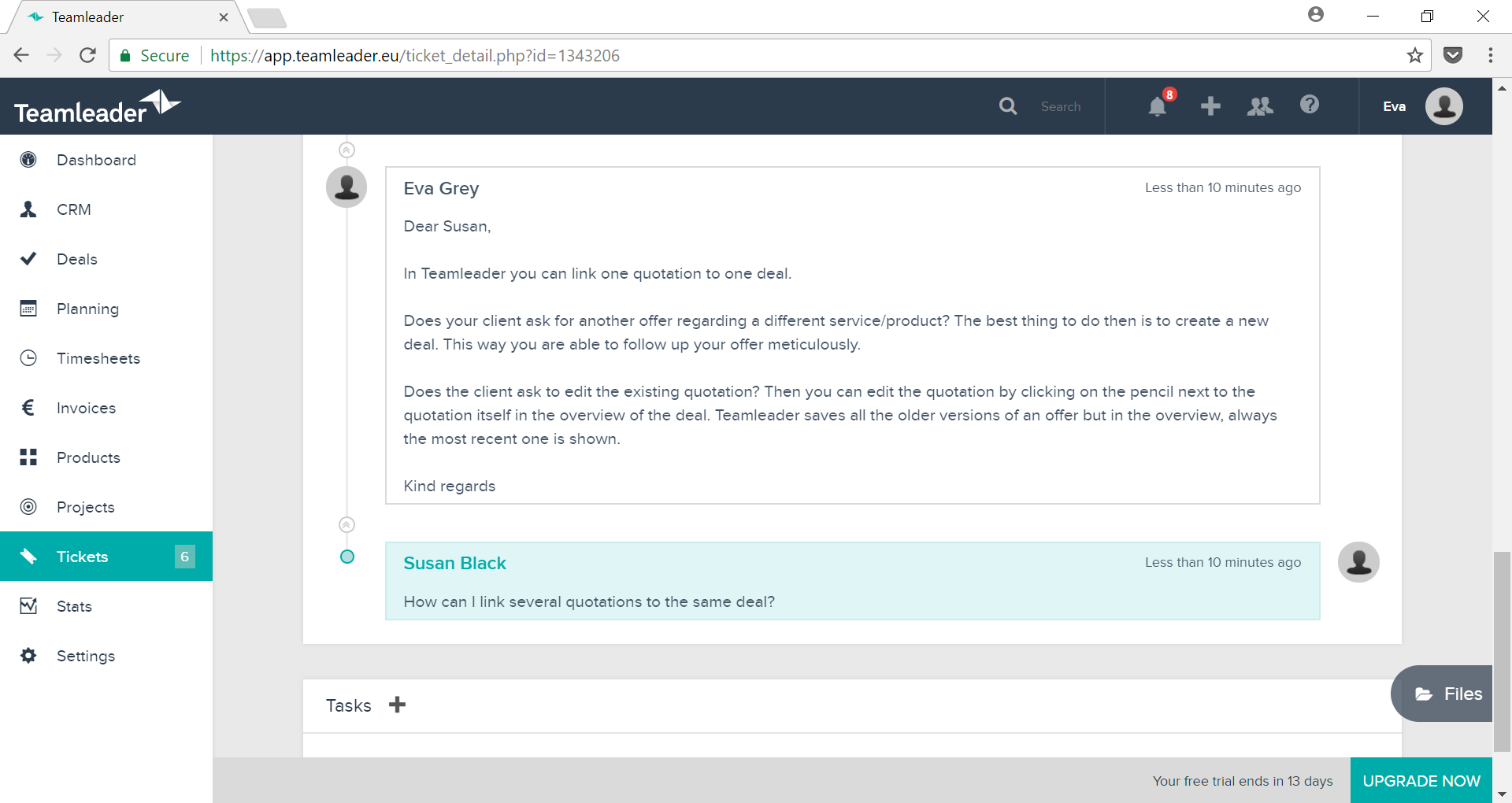1512x803 pixels.
Task: Click Eva Grey's timestamp 'Less than 10 minutes ago'
Action: pyautogui.click(x=1223, y=187)
